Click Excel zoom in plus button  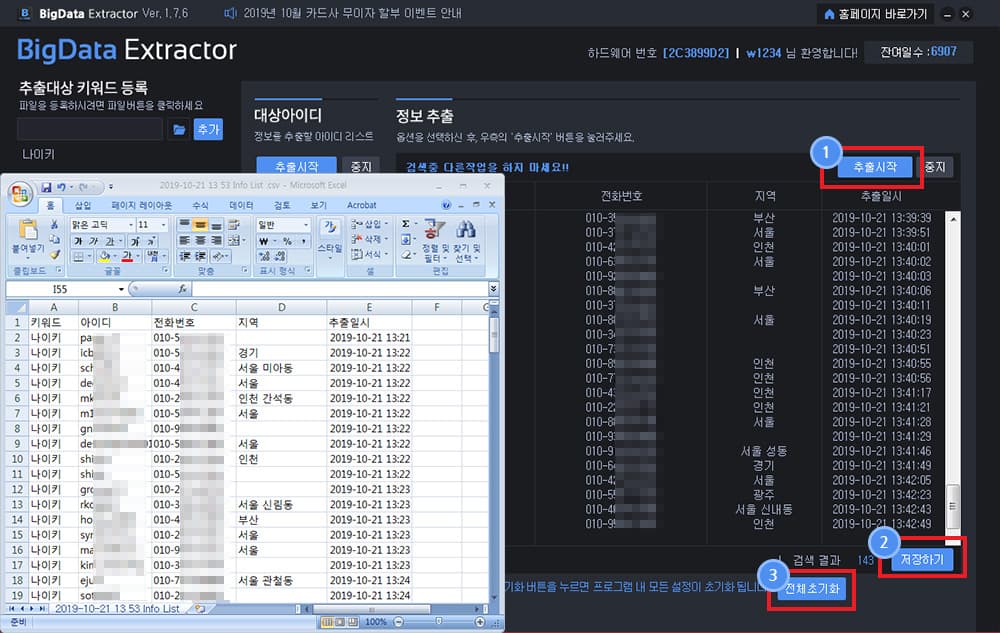coord(480,622)
